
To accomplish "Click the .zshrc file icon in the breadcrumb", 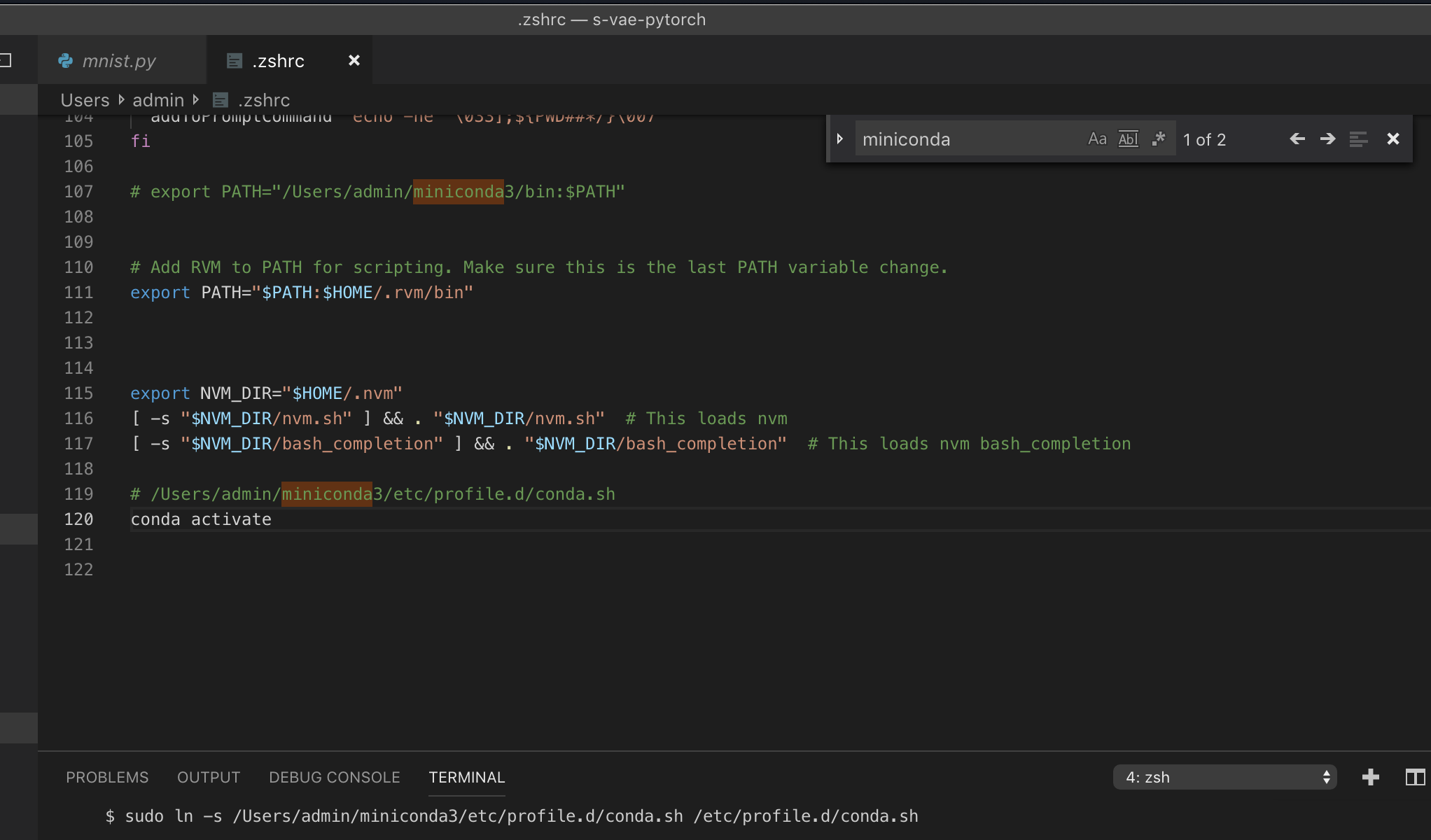I will (221, 99).
